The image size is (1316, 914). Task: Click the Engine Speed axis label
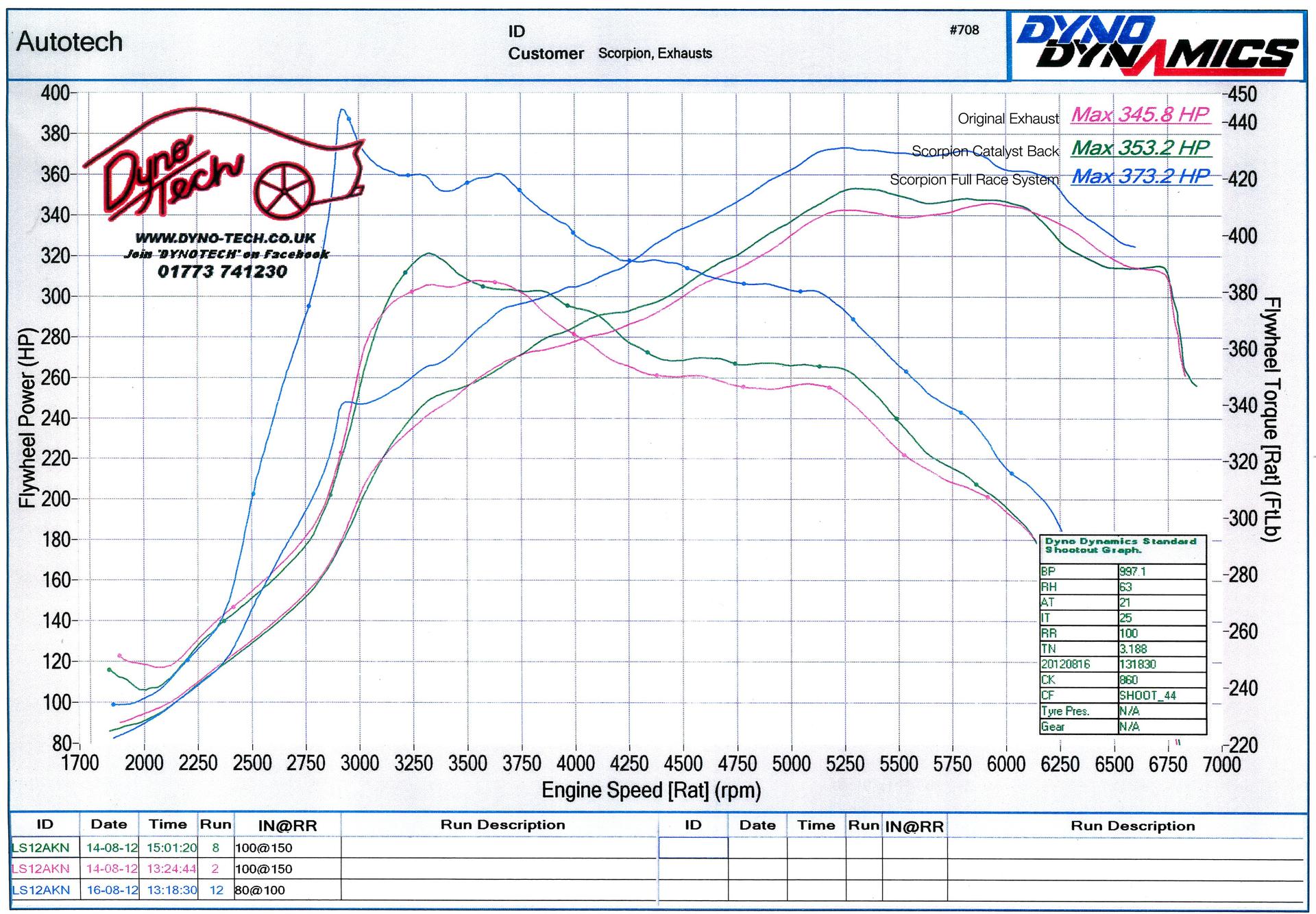coord(651,791)
